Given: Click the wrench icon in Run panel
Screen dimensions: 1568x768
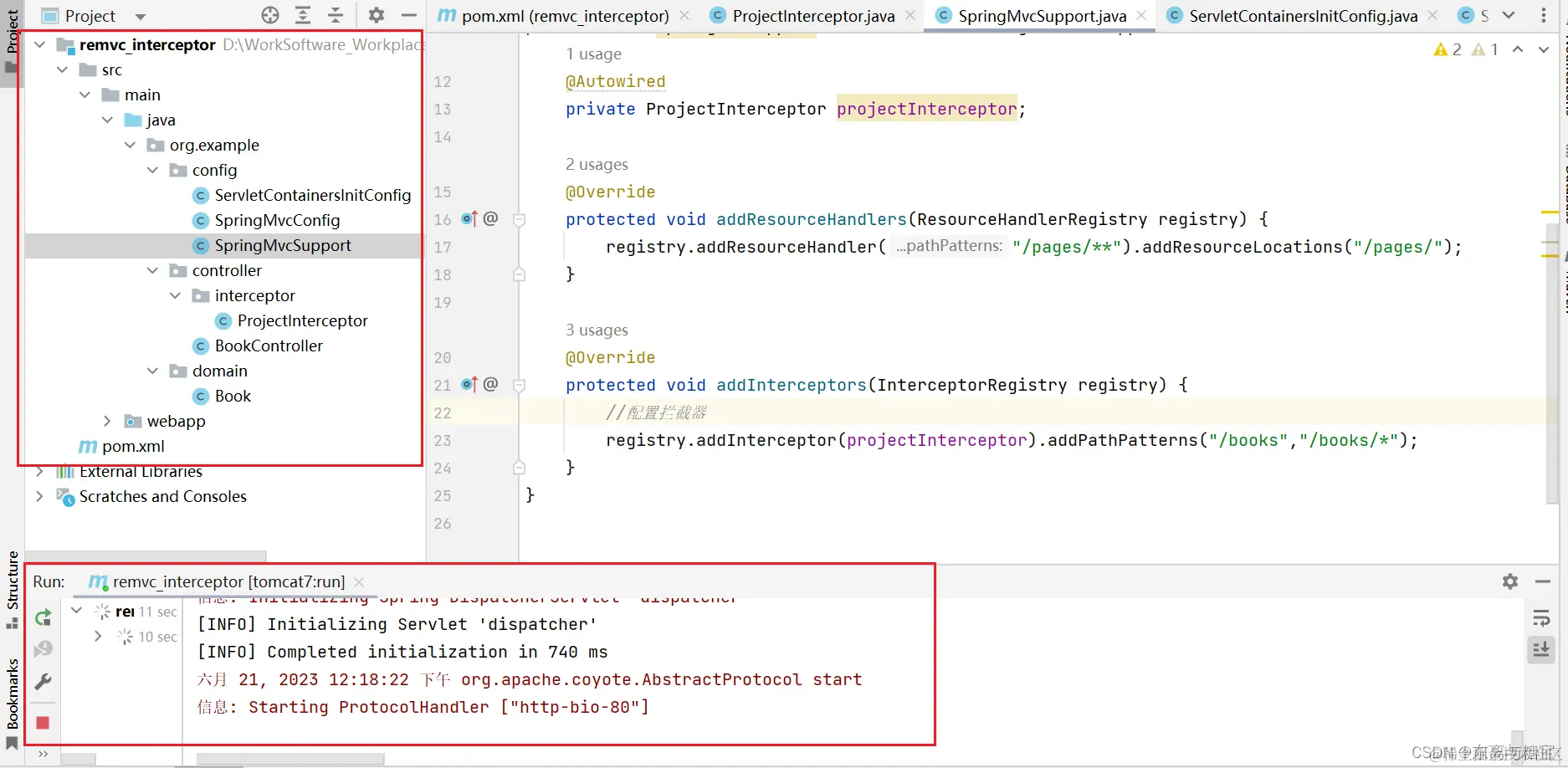Looking at the screenshot, I should click(43, 682).
